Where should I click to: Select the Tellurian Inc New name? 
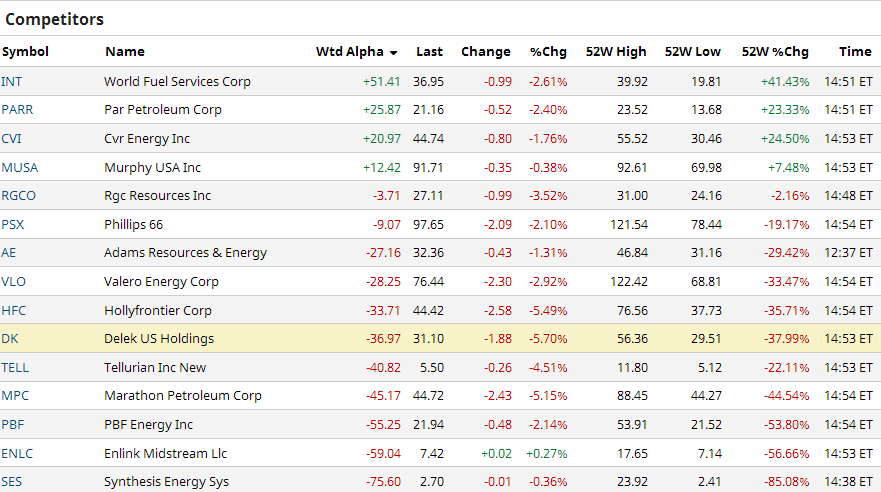[x=155, y=368]
